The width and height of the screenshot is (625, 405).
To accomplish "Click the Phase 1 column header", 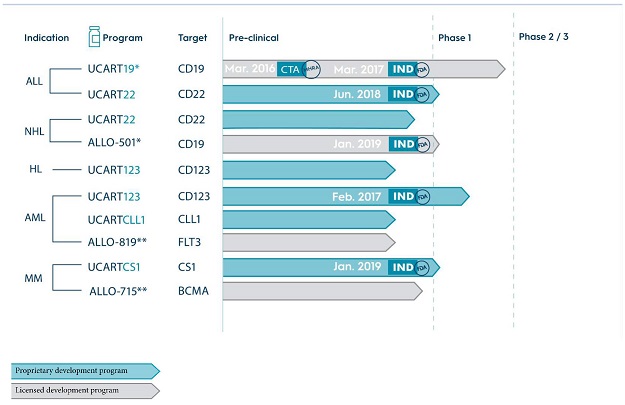I will [455, 38].
